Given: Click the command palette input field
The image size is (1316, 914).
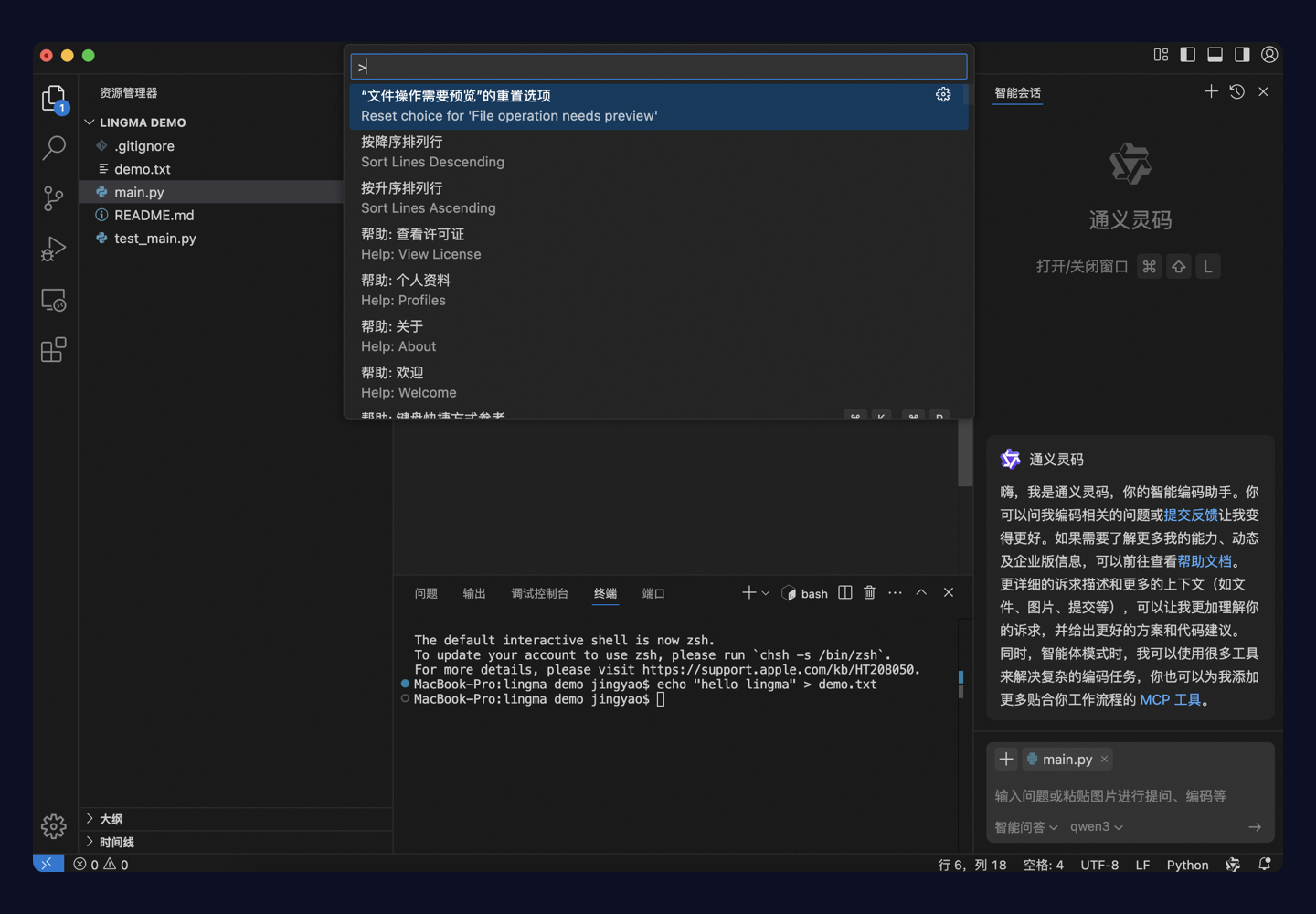Looking at the screenshot, I should coord(659,67).
